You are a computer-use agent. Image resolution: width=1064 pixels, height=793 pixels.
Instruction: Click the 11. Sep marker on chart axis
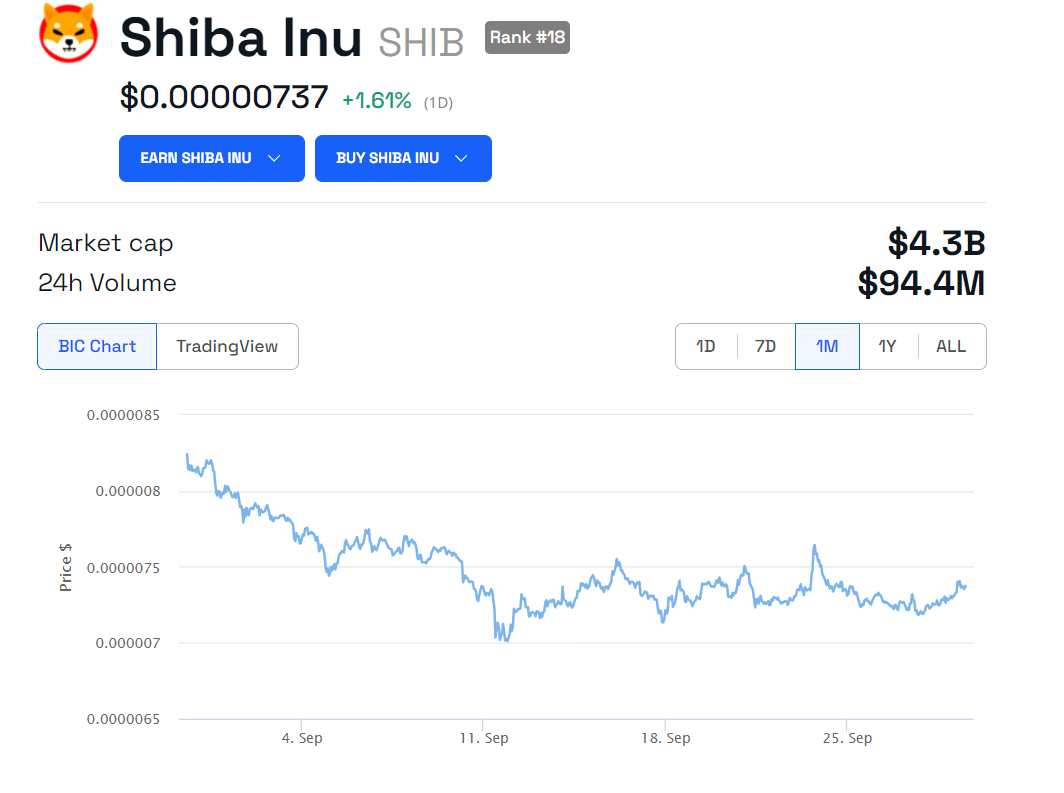coord(484,738)
